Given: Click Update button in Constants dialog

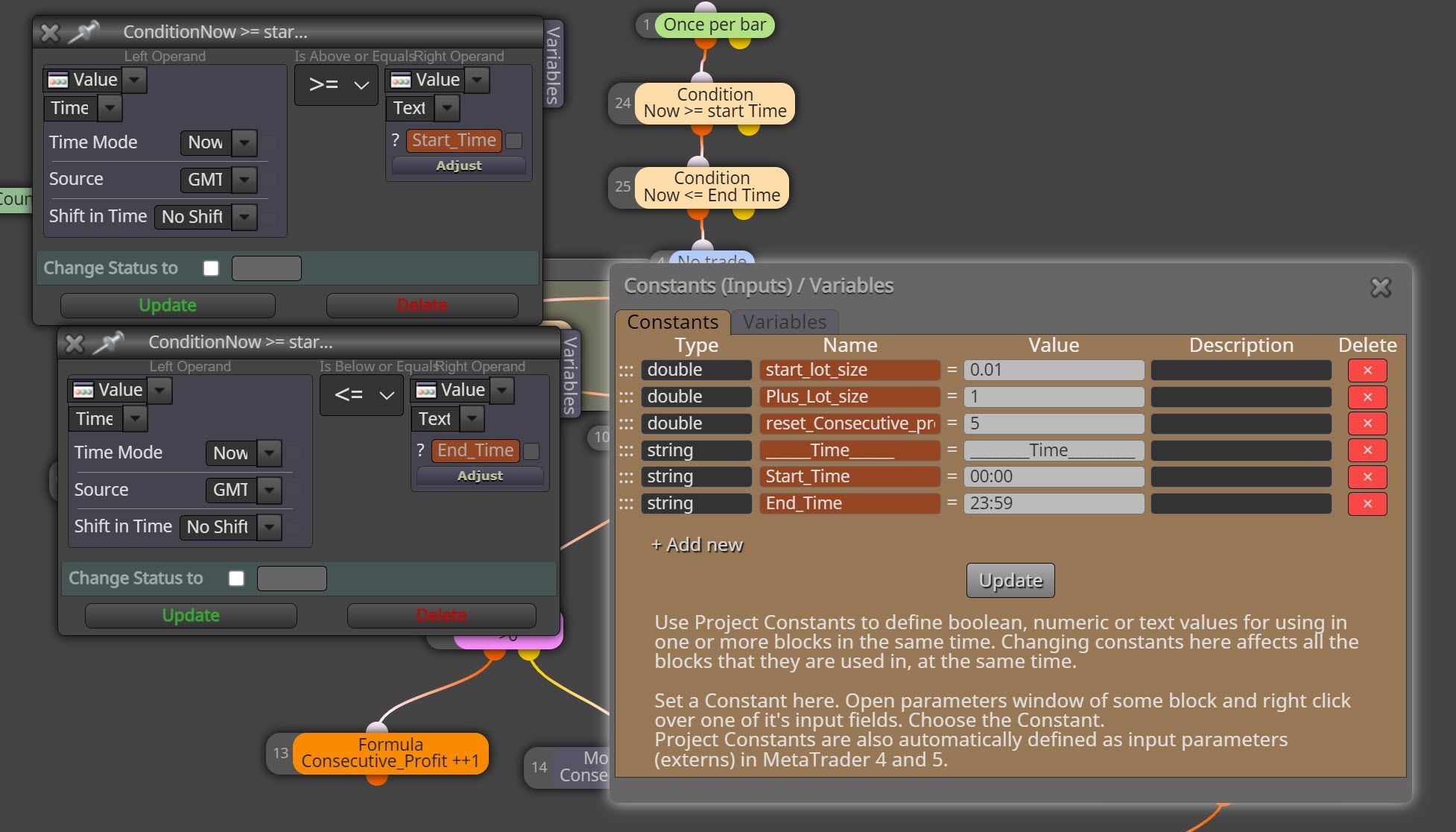Looking at the screenshot, I should (1010, 581).
